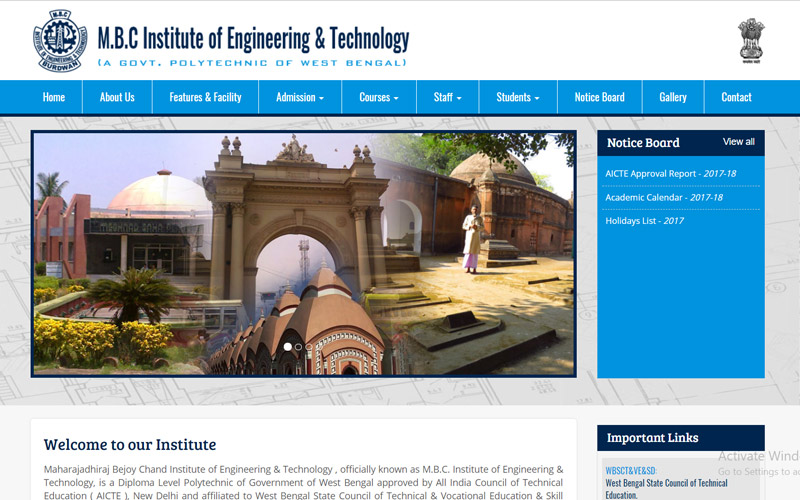This screenshot has width=800, height=500.
Task: Open AICTE Approval Report 2017-18 notice
Action: click(x=668, y=174)
